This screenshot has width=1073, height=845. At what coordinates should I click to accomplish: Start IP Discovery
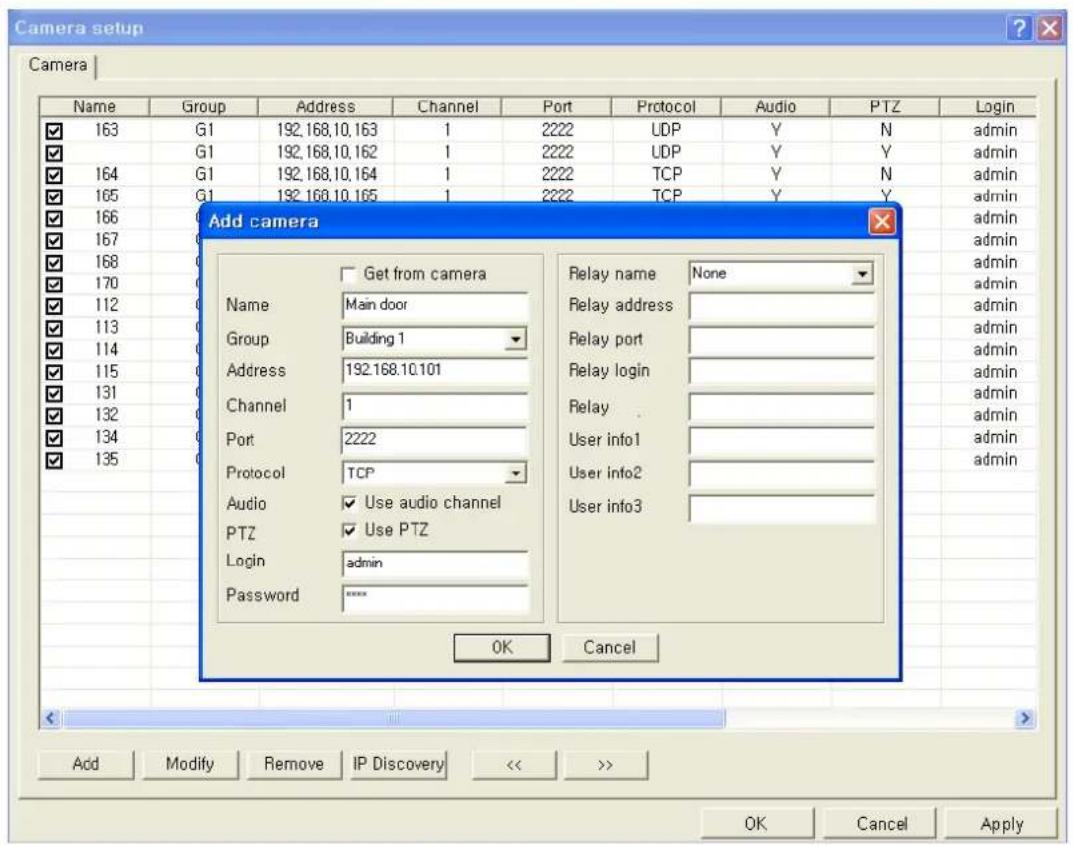pyautogui.click(x=398, y=764)
